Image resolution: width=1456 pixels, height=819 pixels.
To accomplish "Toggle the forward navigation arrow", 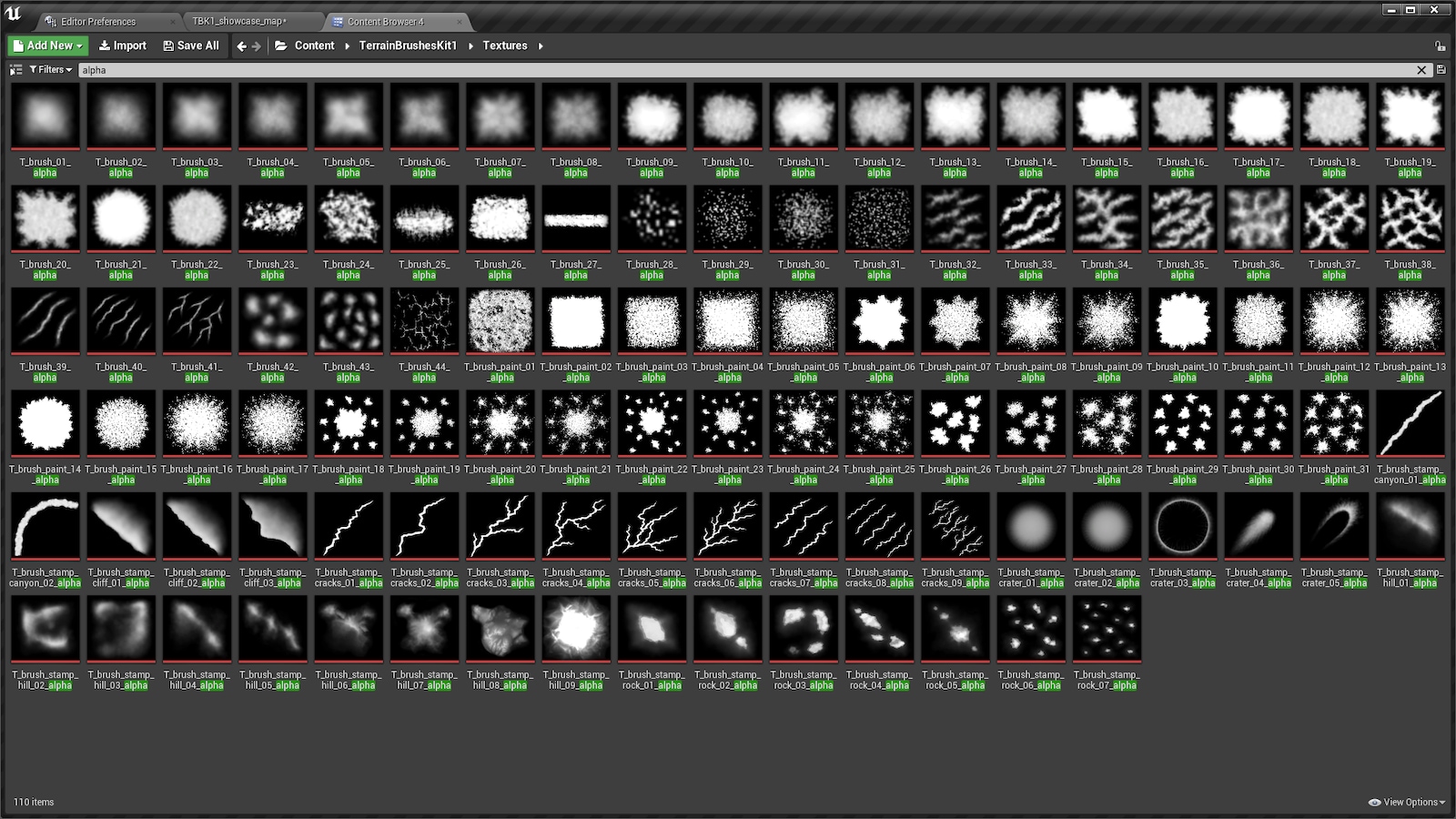I will click(x=254, y=45).
